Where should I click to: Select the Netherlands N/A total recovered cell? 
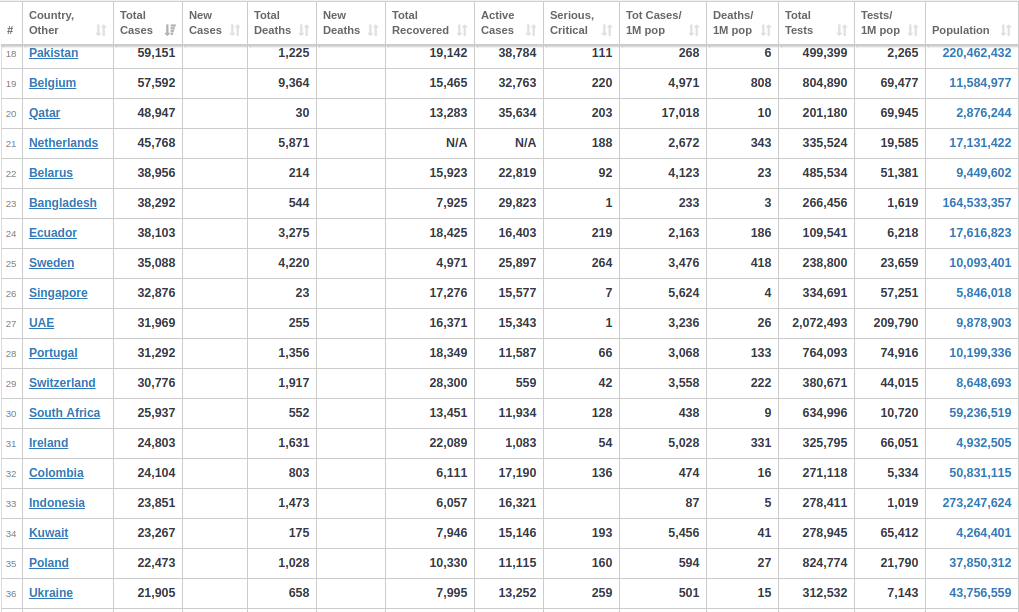pos(456,142)
